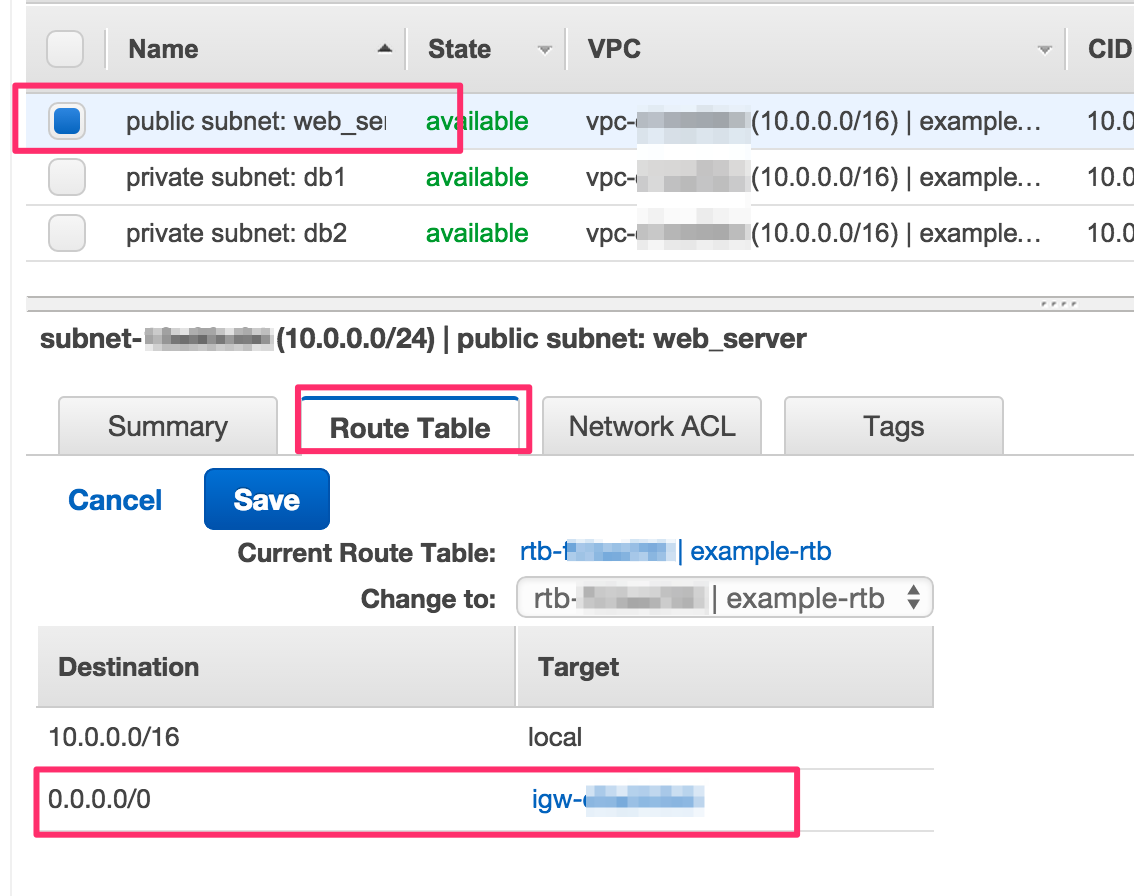Viewport: 1134px width, 896px height.
Task: Uncheck the public subnet web_server checkbox
Action: [x=67, y=121]
